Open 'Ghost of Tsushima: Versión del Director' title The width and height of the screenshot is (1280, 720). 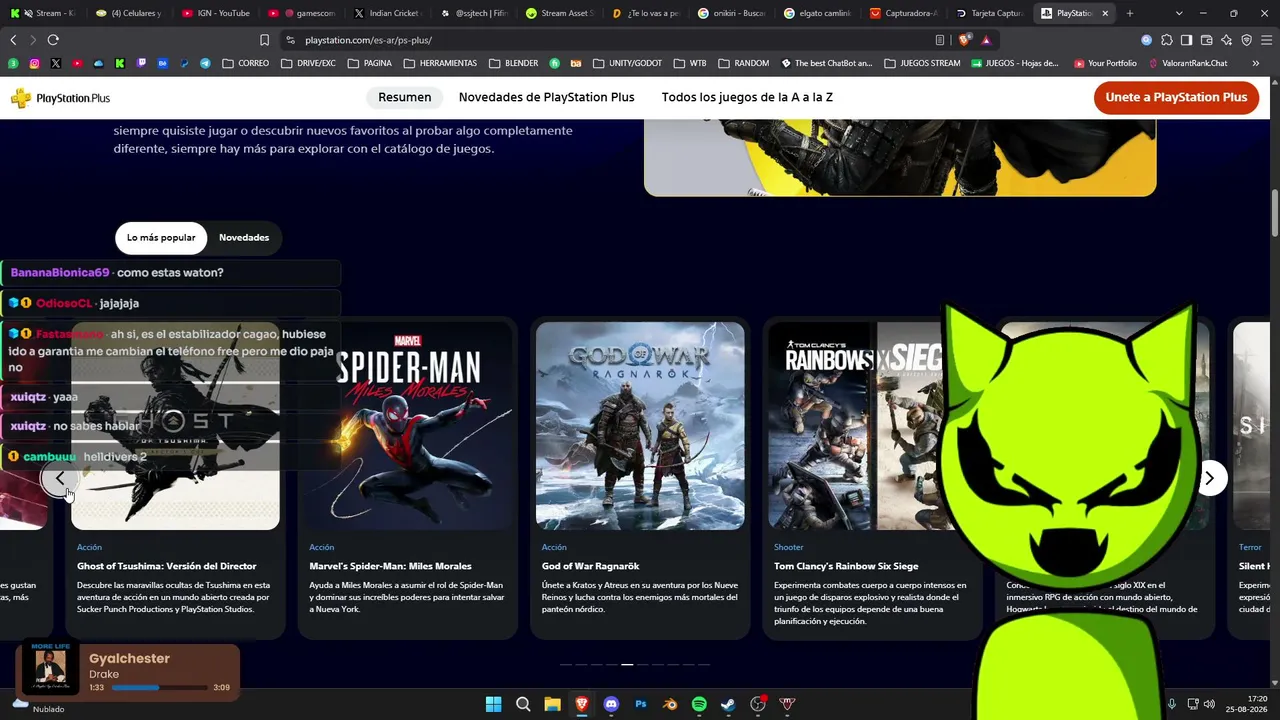click(x=167, y=566)
